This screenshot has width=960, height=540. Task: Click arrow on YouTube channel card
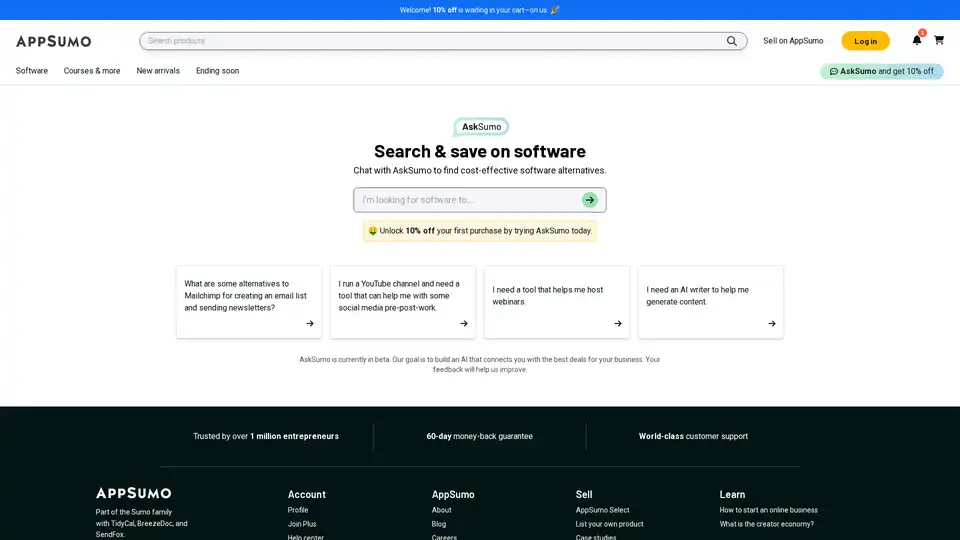(x=464, y=323)
